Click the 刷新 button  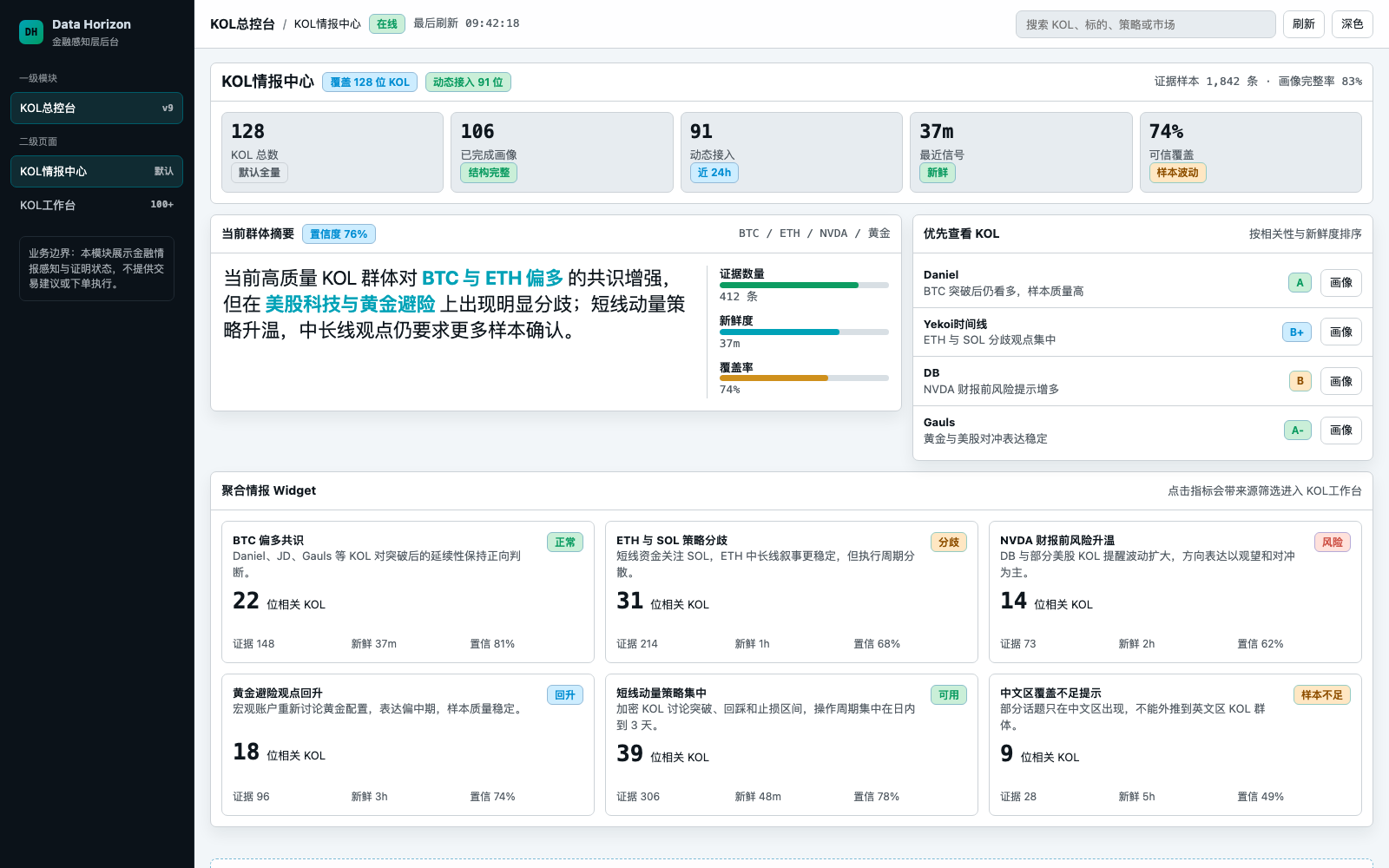[x=1303, y=24]
